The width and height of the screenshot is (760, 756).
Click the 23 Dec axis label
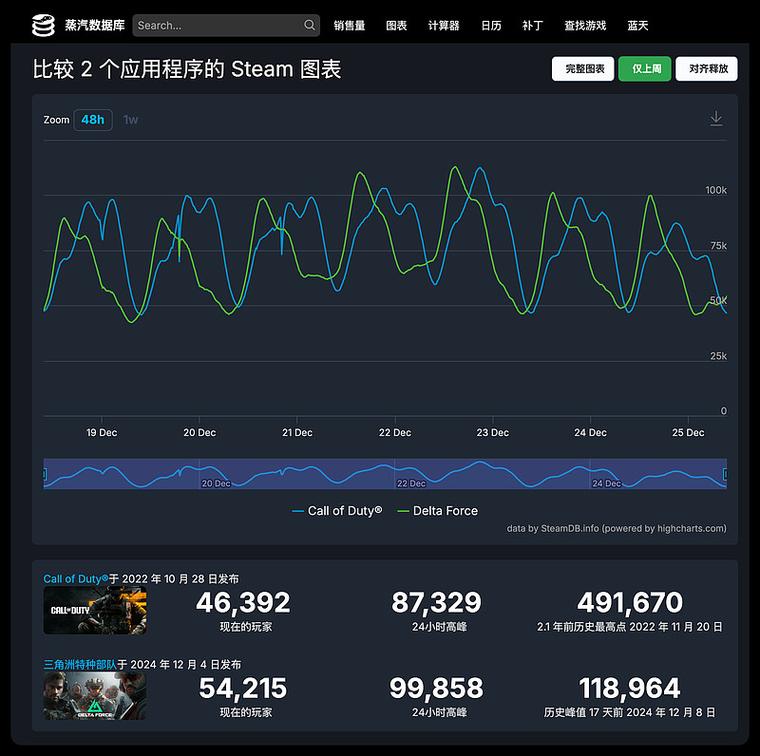[x=492, y=432]
